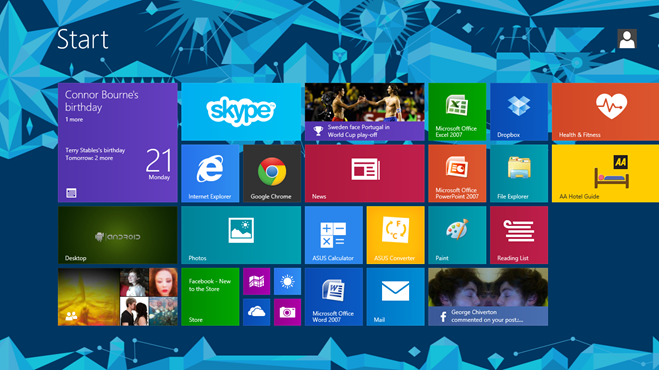659x370 pixels.
Task: Open Microsoft Office Excel 2007
Action: [x=457, y=112]
